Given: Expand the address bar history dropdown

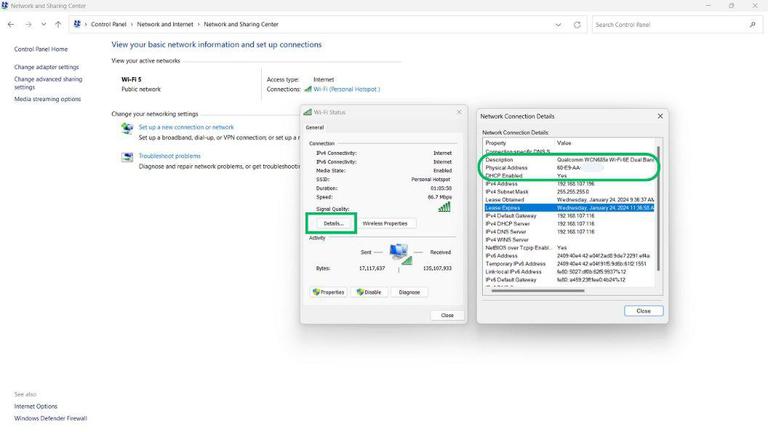Looking at the screenshot, I should [558, 24].
